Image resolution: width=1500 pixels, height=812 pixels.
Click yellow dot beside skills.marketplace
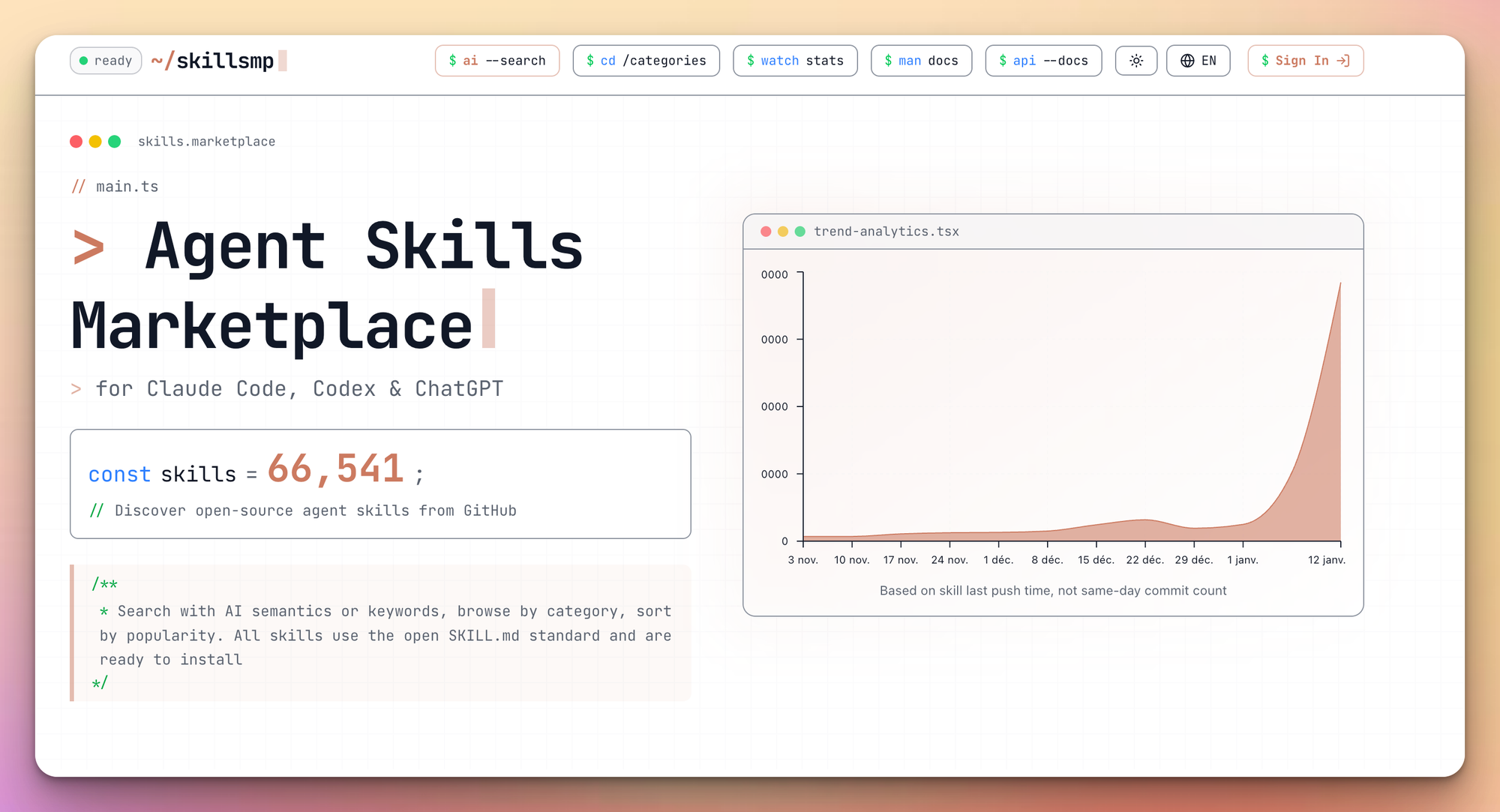click(x=95, y=142)
